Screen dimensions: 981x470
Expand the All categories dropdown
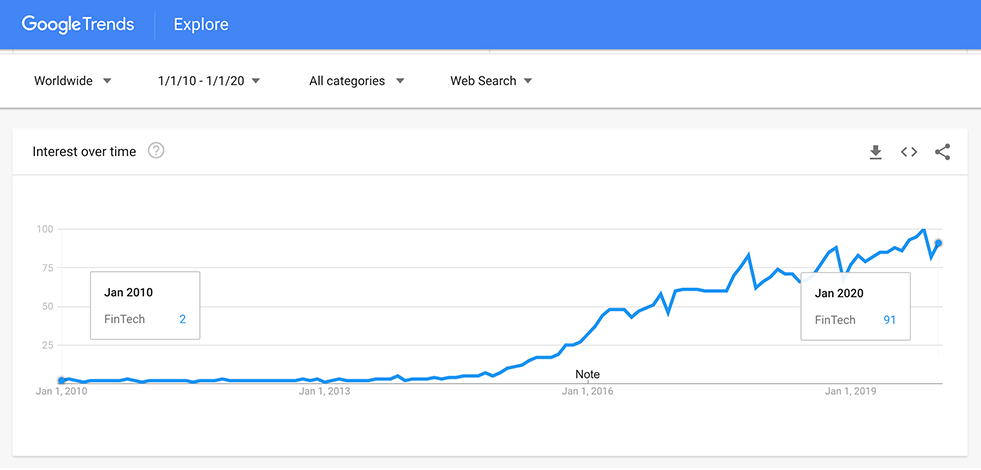tap(357, 81)
